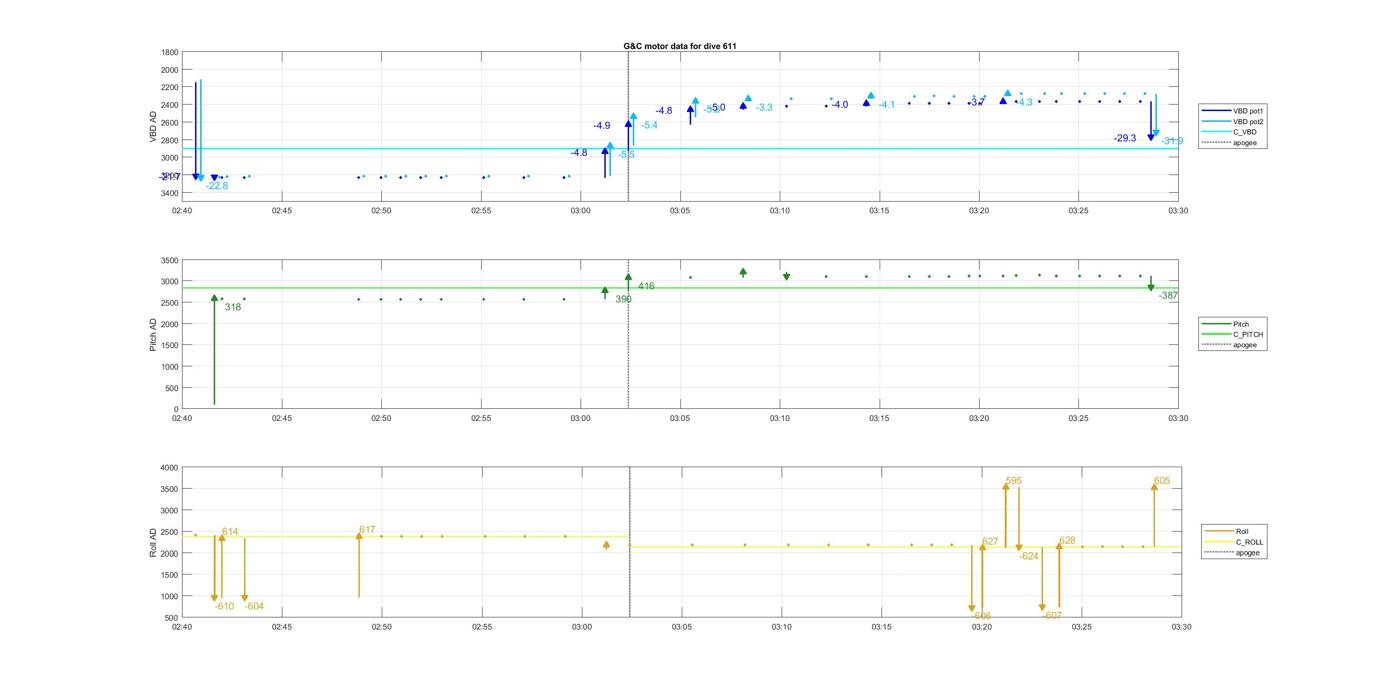Click the '3400' tick on VBD axis
The height and width of the screenshot is (693, 1400).
coord(169,193)
